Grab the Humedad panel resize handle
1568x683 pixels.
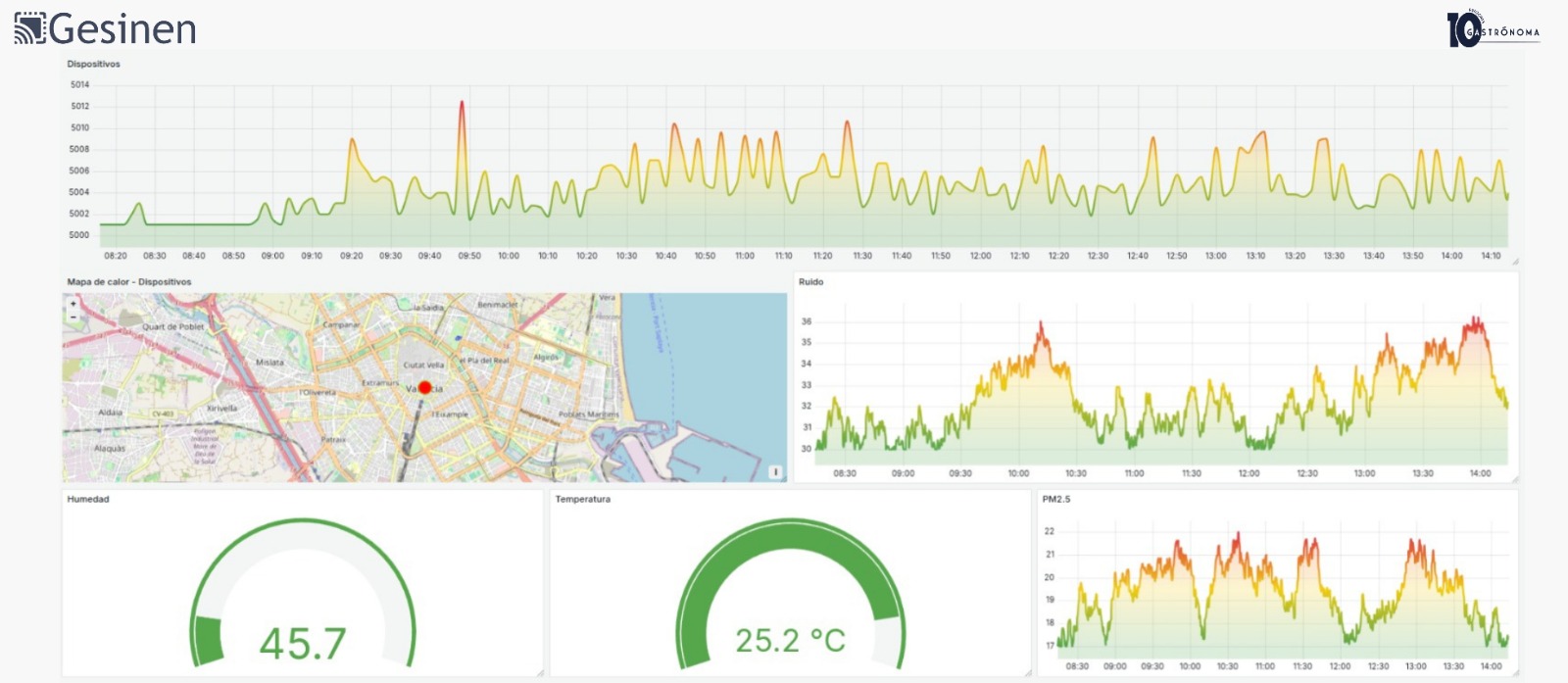[540, 673]
